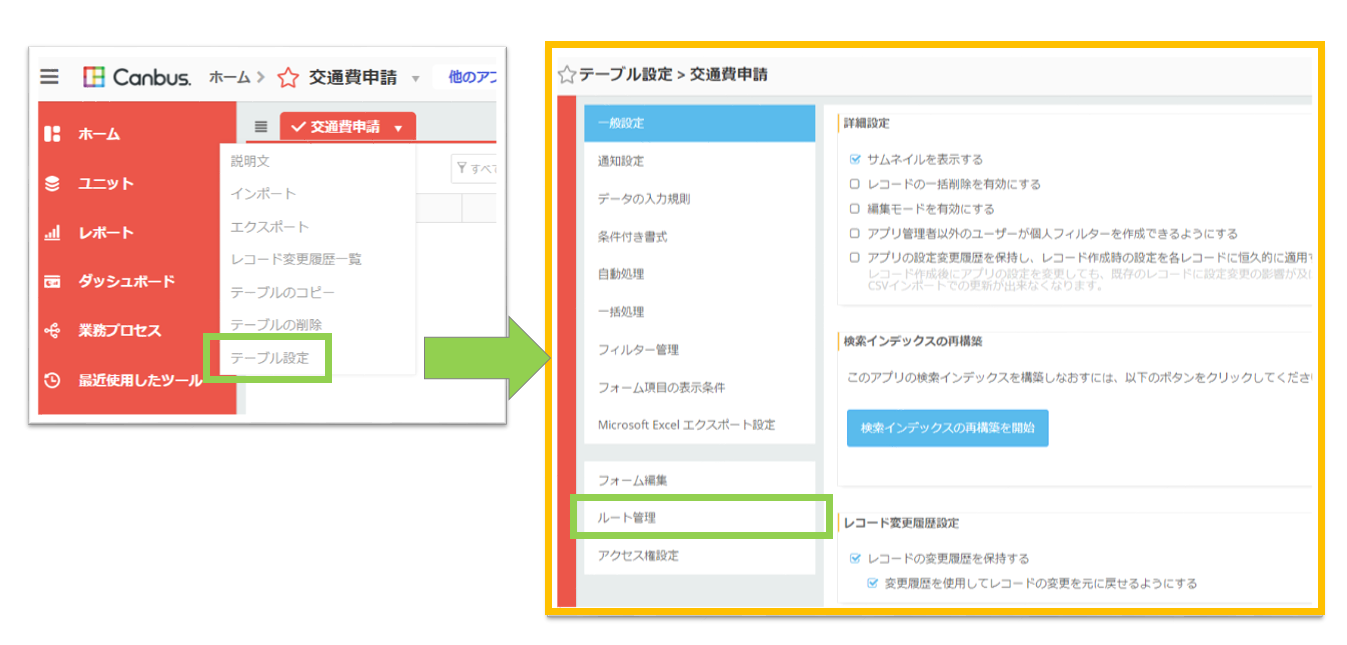This screenshot has height=645, width=1347.
Task: Click 業務プロセス label in red sidebar
Action: pos(120,331)
